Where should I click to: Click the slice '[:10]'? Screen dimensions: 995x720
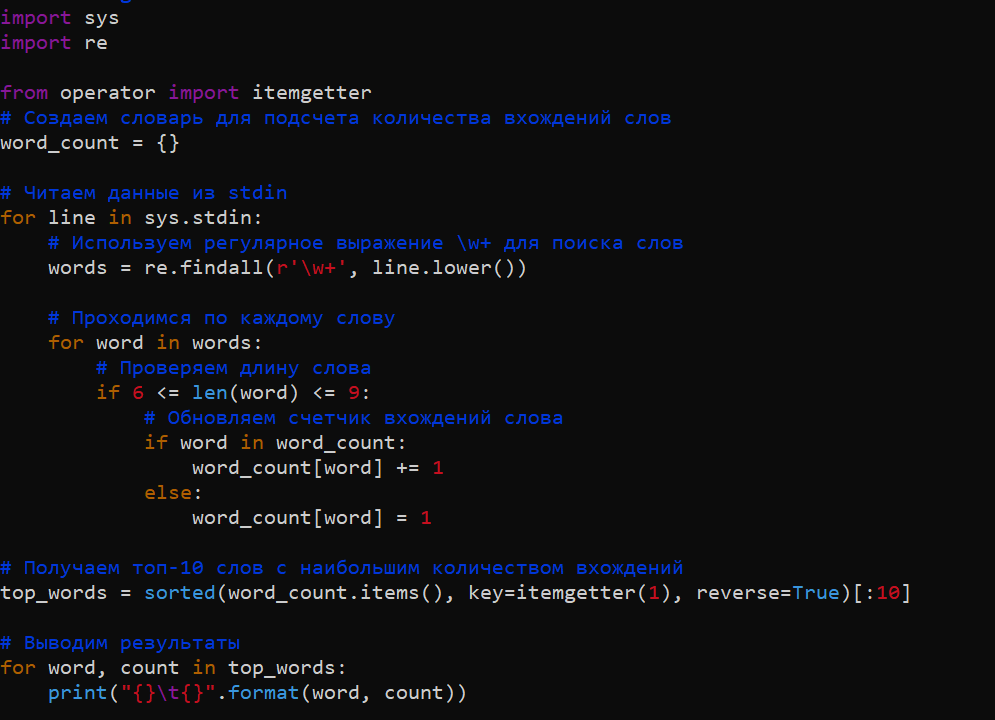881,593
